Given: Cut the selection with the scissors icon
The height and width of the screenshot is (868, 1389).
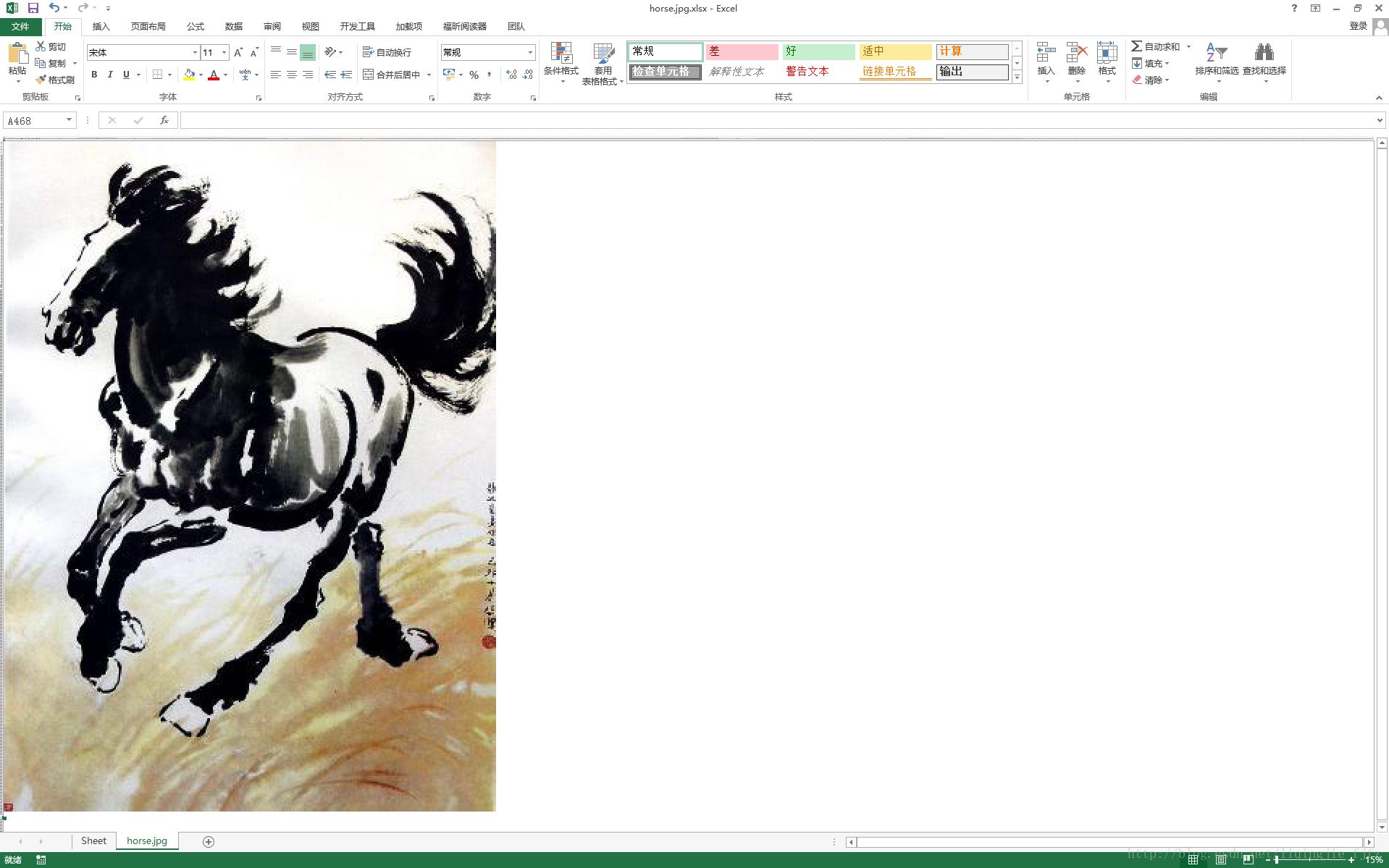Looking at the screenshot, I should point(41,46).
